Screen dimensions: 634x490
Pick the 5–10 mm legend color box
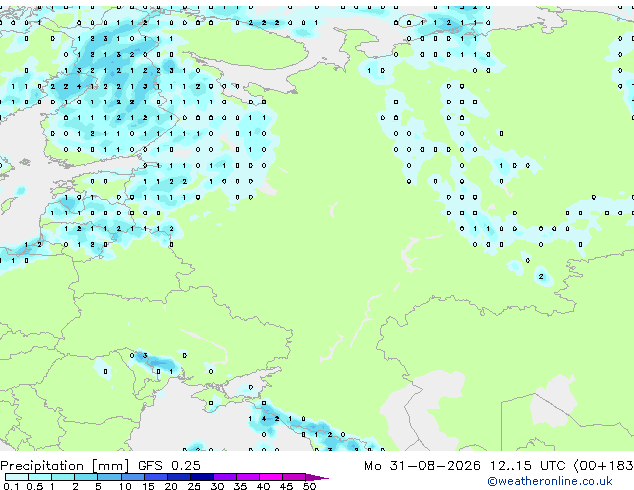[109, 477]
